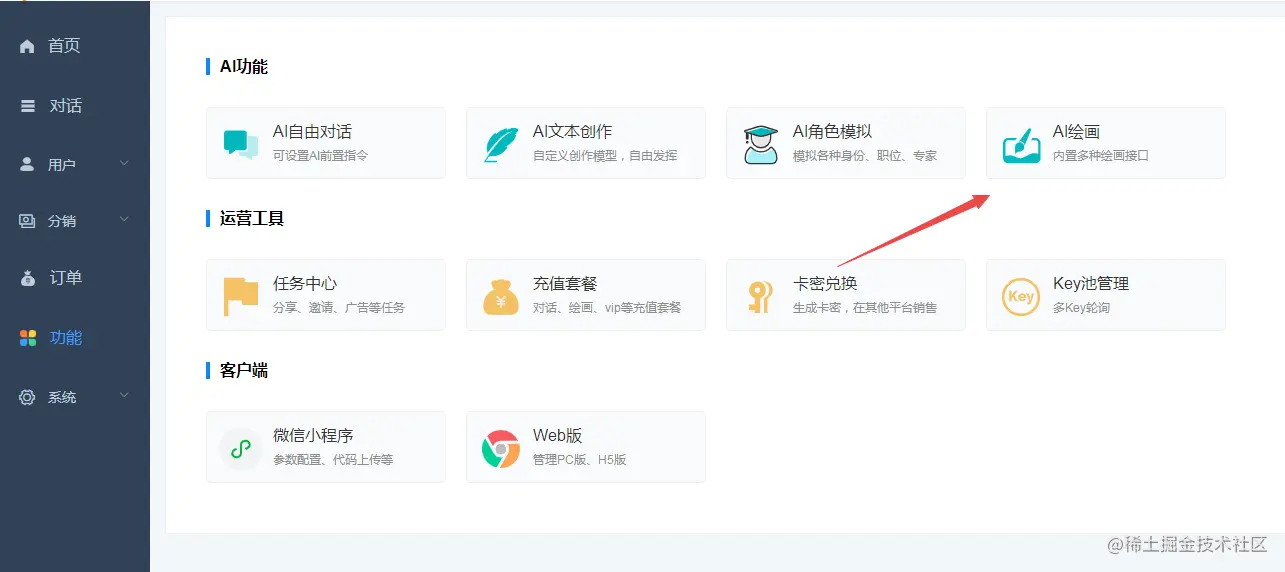Image resolution: width=1285 pixels, height=572 pixels.
Task: Open the AI文本创作 card title
Action: click(572, 132)
